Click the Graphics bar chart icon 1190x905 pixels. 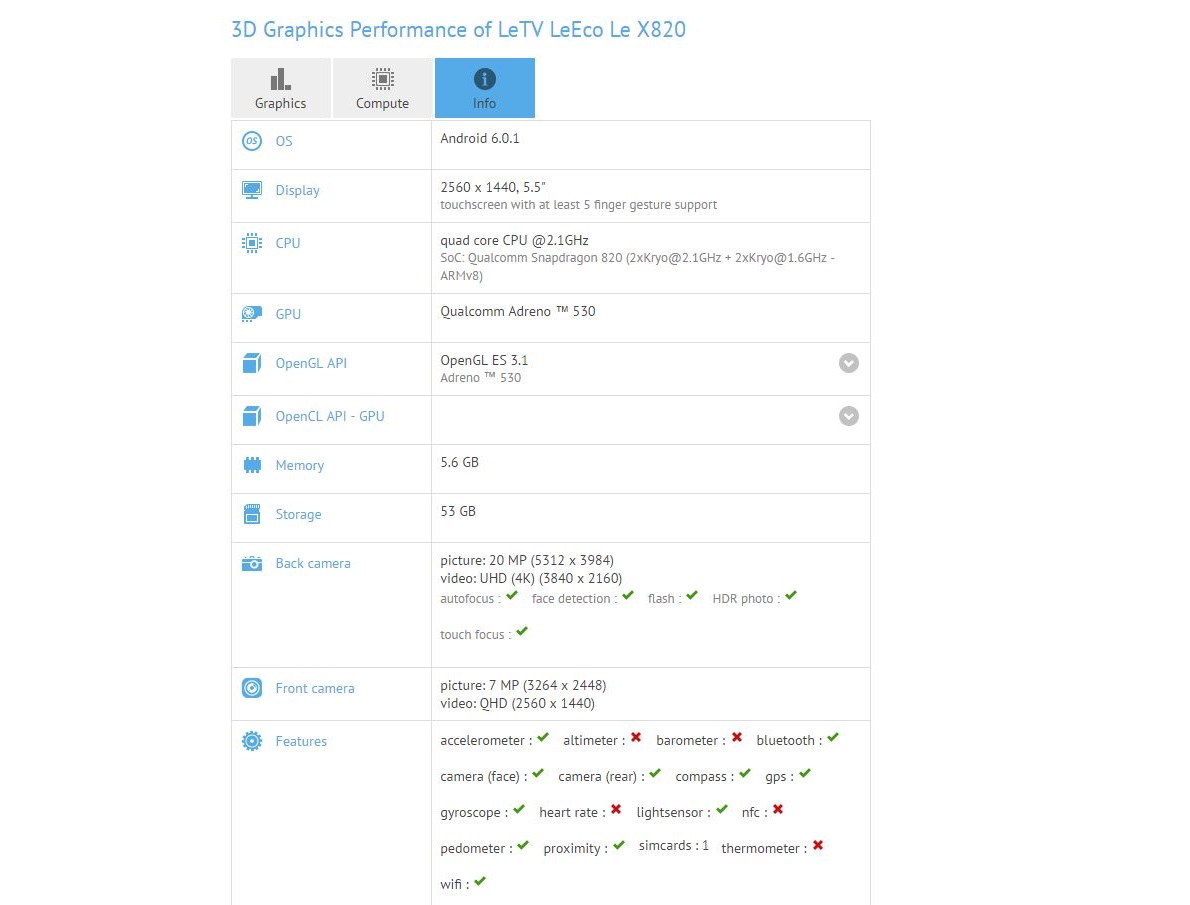coord(280,79)
